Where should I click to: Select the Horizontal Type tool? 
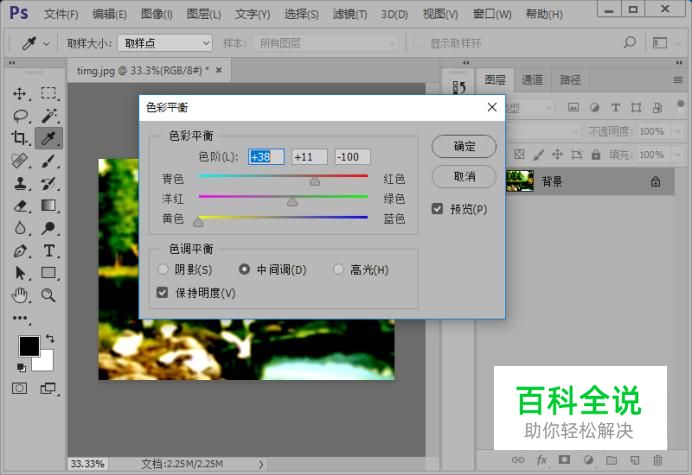(x=49, y=251)
